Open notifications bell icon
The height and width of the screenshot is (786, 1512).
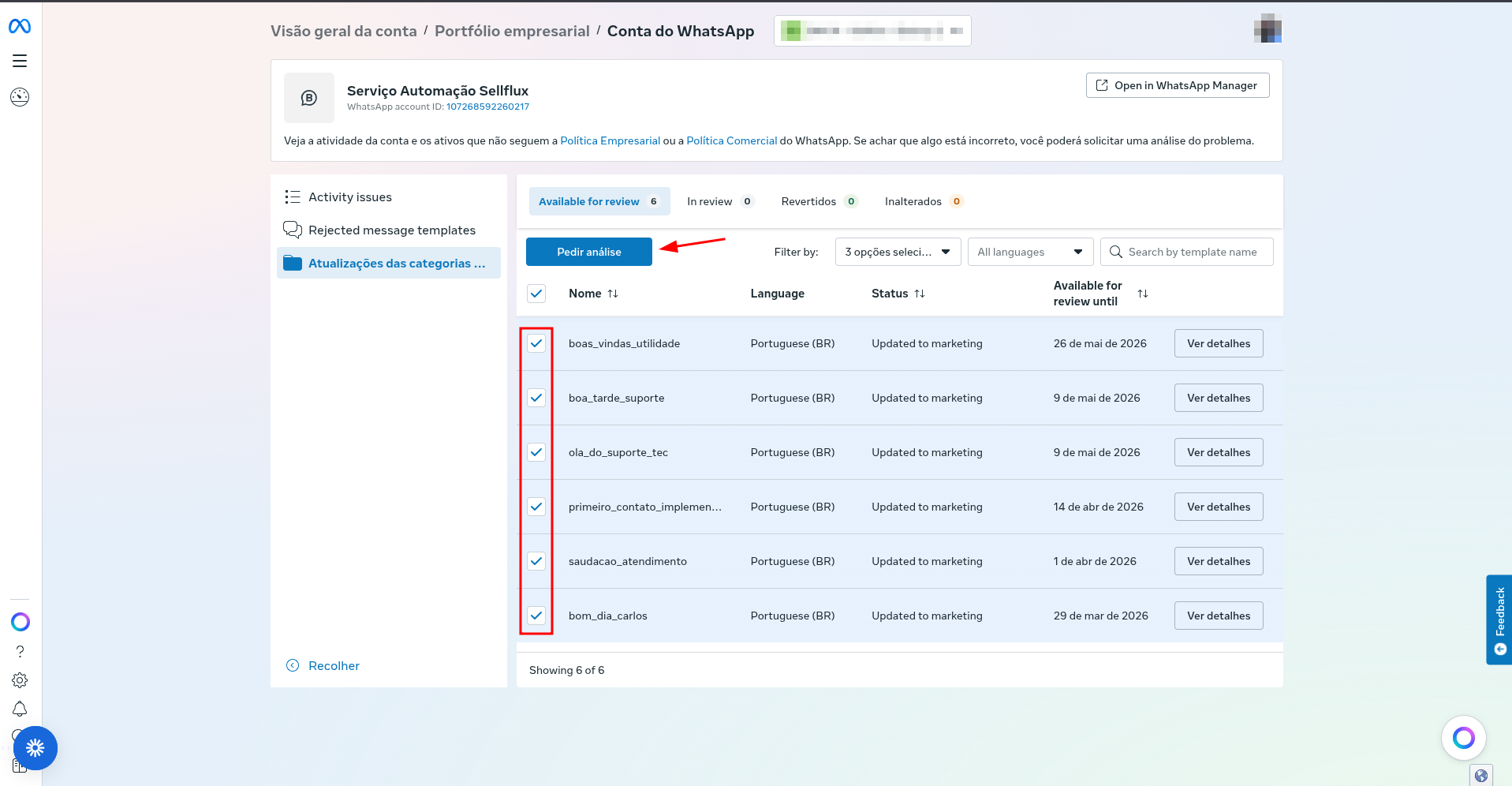tap(20, 709)
